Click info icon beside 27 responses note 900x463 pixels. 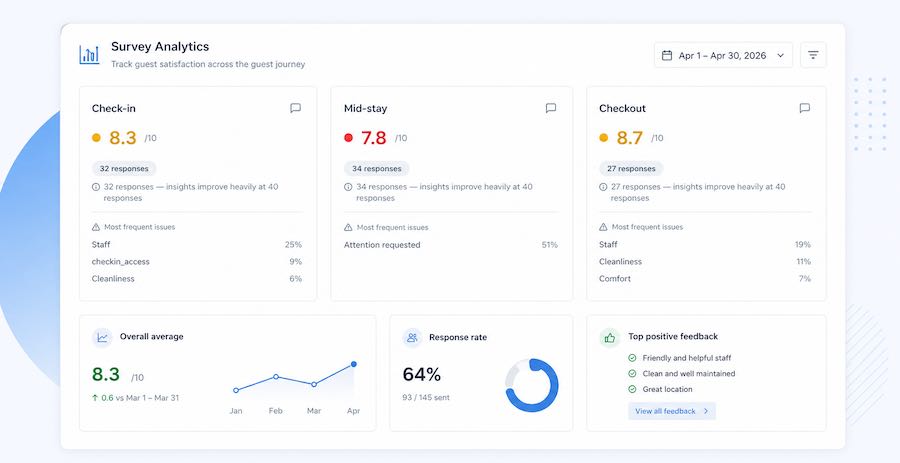click(603, 187)
